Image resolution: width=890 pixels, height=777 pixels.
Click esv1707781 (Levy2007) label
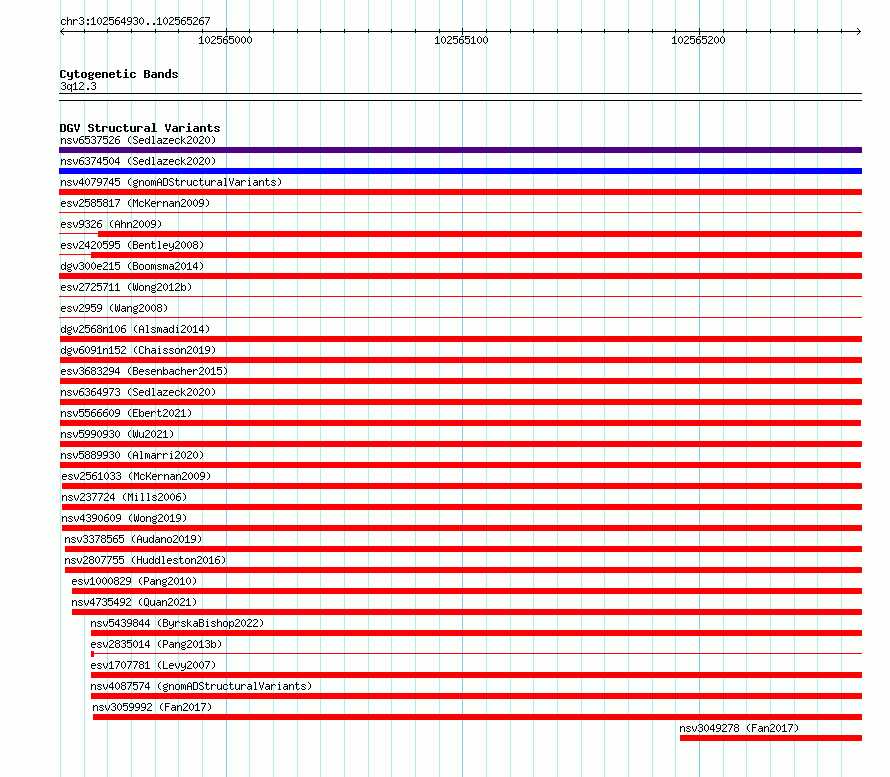[153, 665]
